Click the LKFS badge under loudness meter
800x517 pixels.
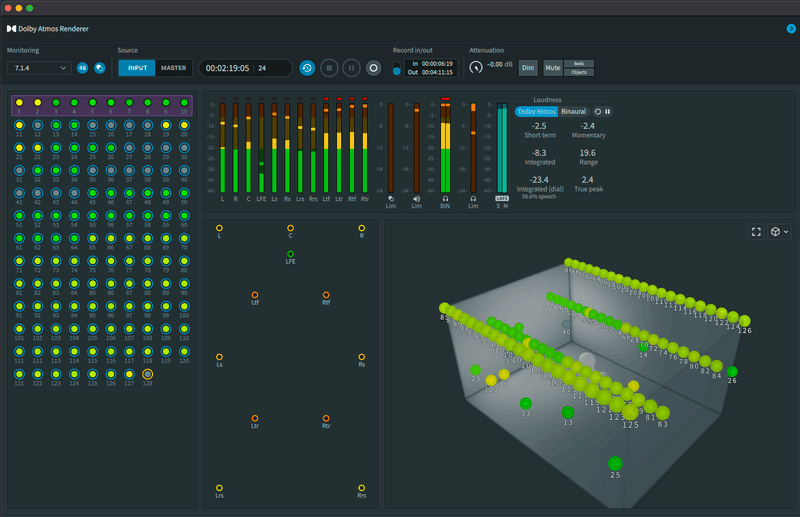502,199
